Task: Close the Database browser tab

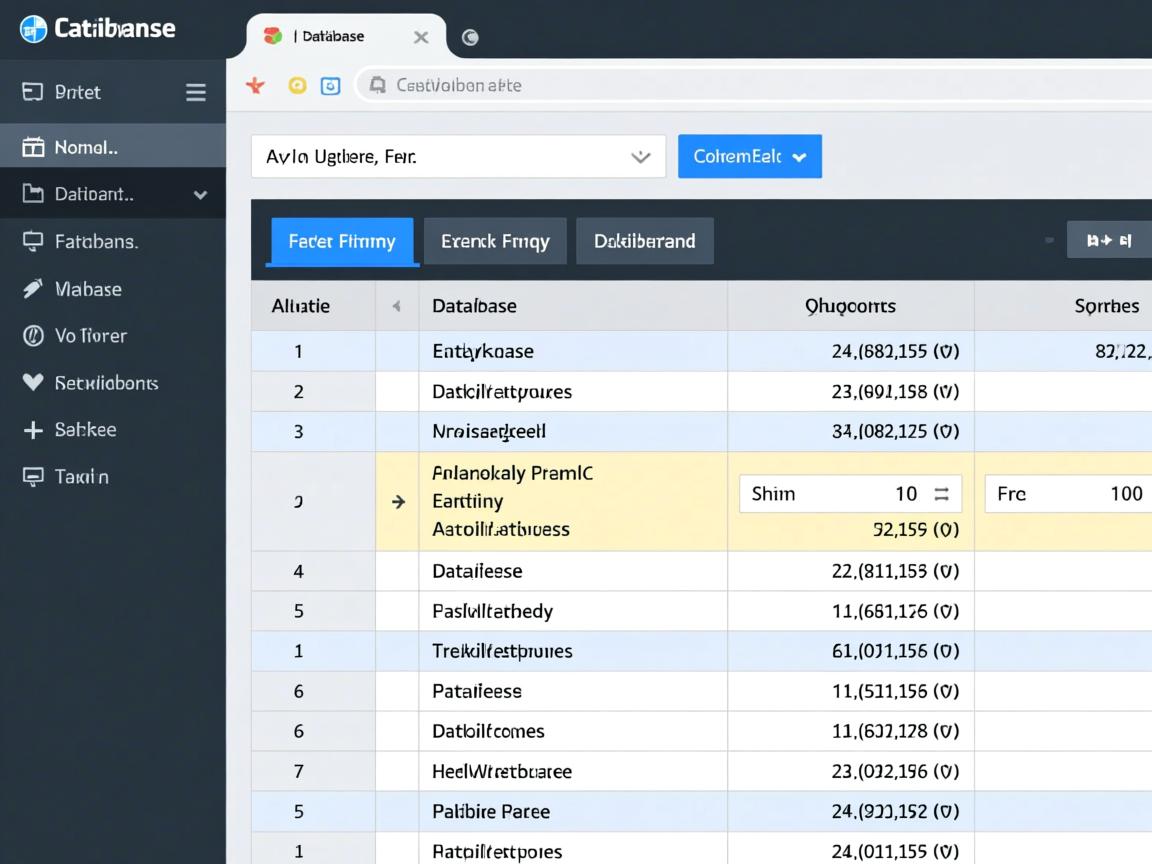Action: tap(421, 37)
